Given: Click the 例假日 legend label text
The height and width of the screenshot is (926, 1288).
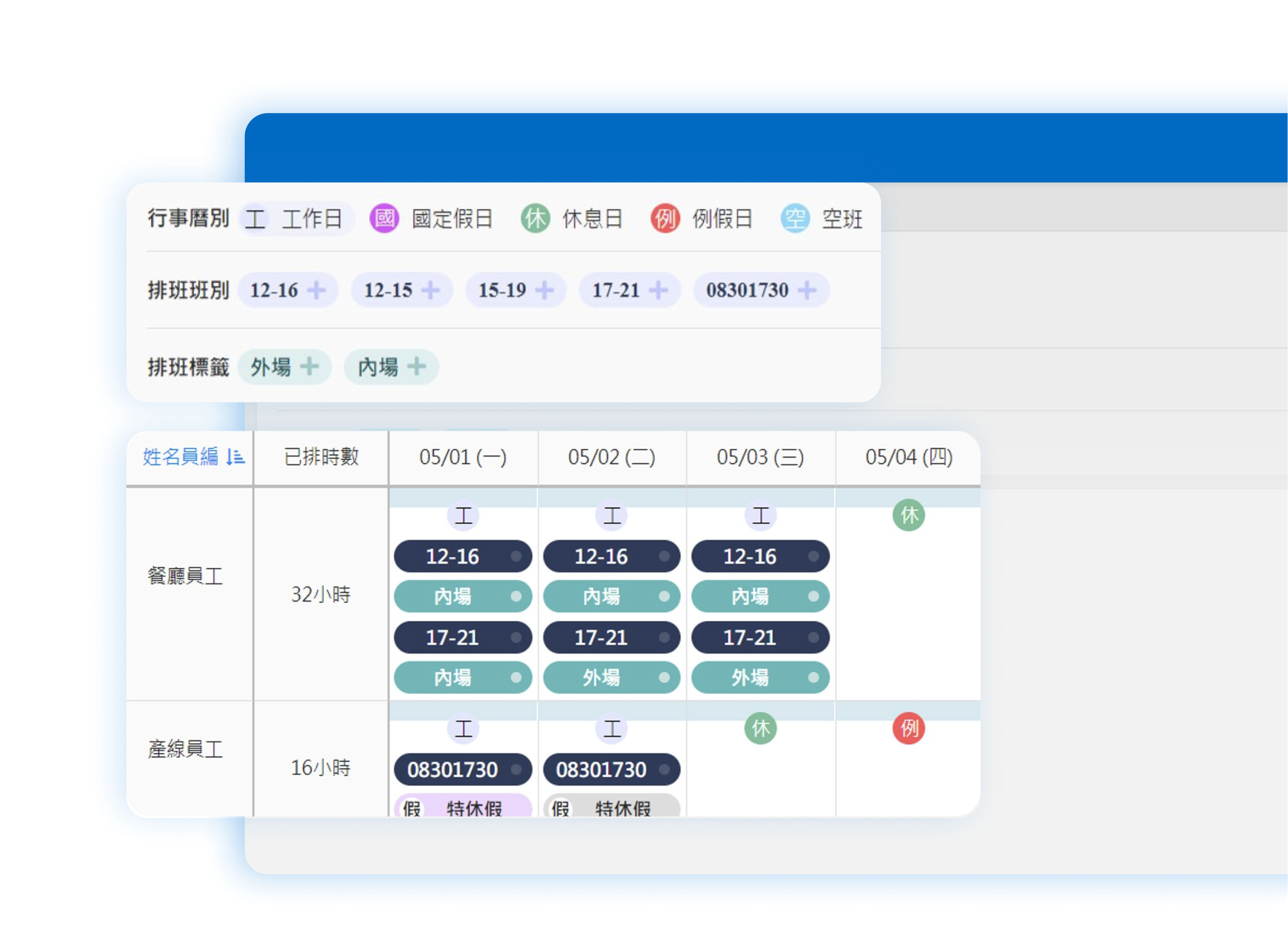Looking at the screenshot, I should coord(722,219).
